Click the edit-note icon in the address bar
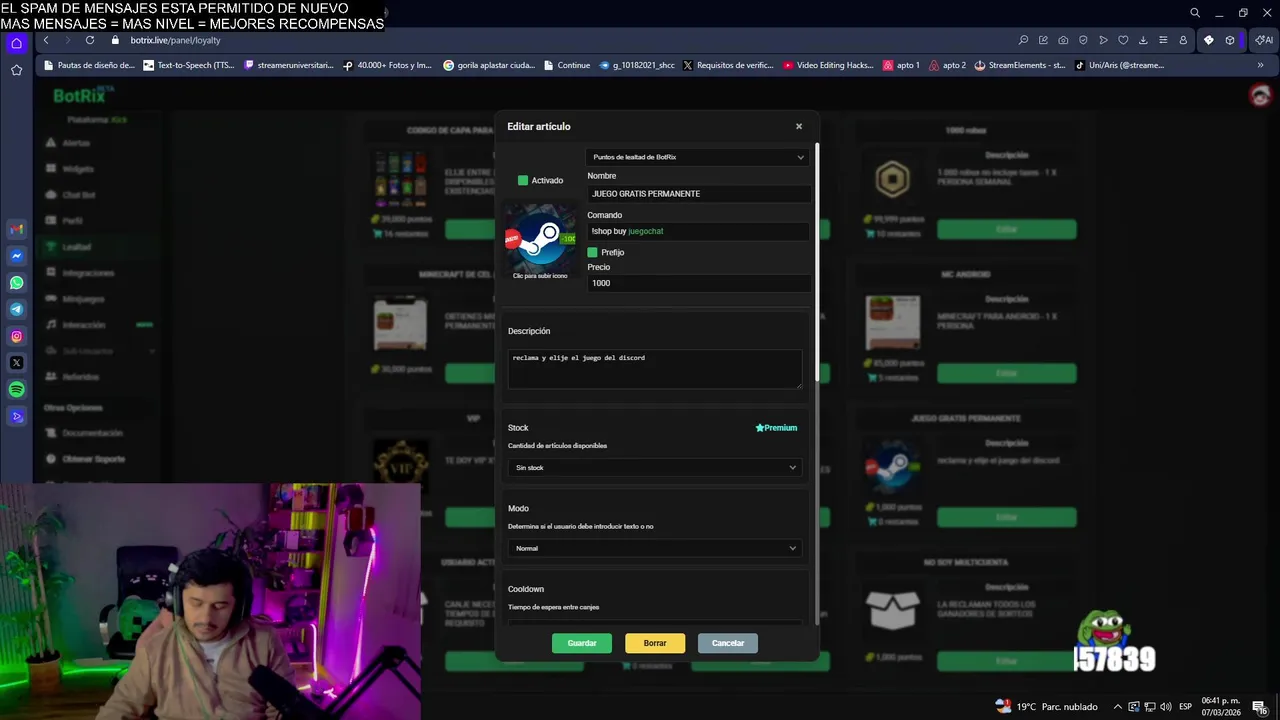The image size is (1280, 720). [1043, 40]
